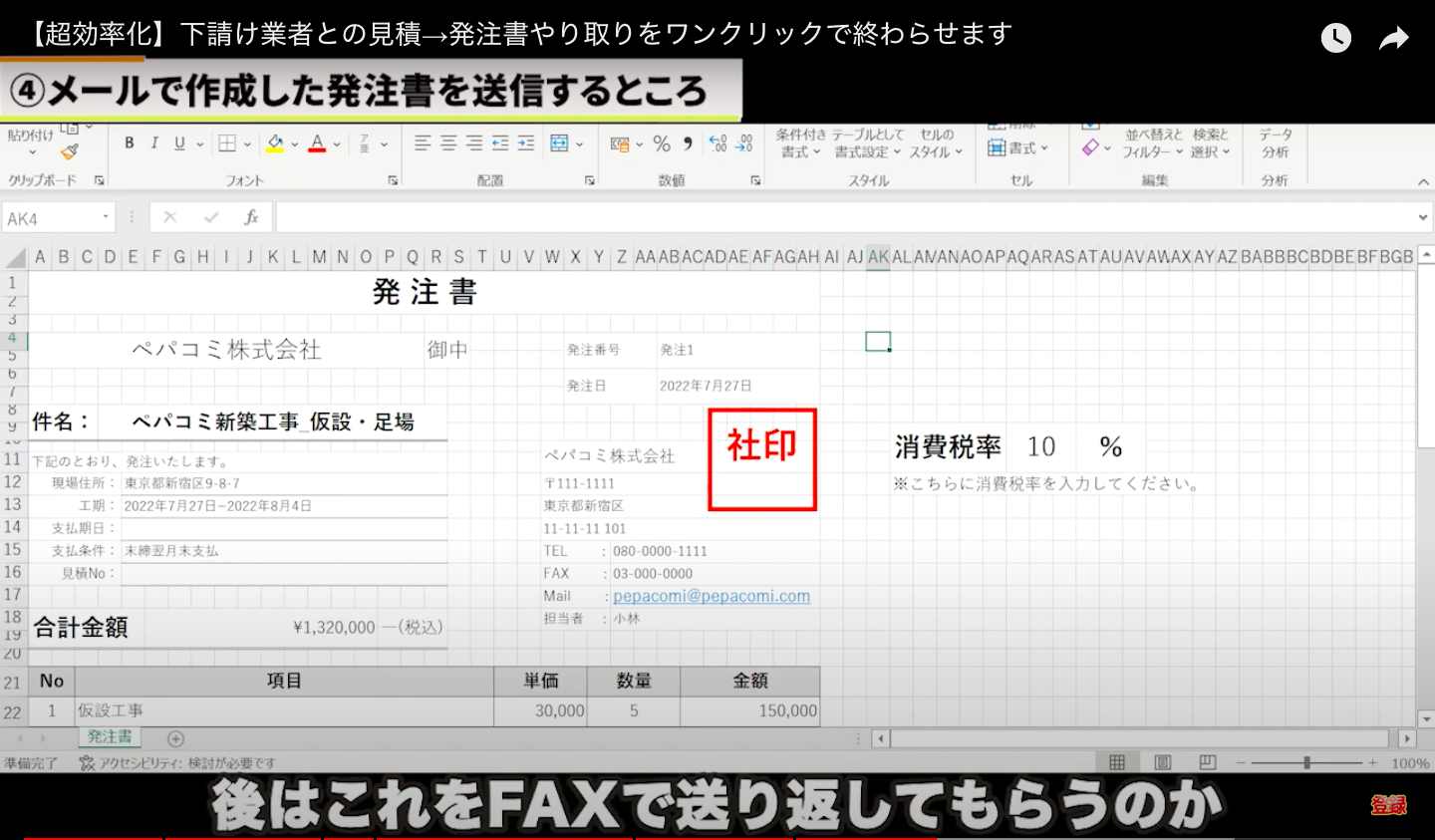Increase indent in alignment group

(x=526, y=143)
